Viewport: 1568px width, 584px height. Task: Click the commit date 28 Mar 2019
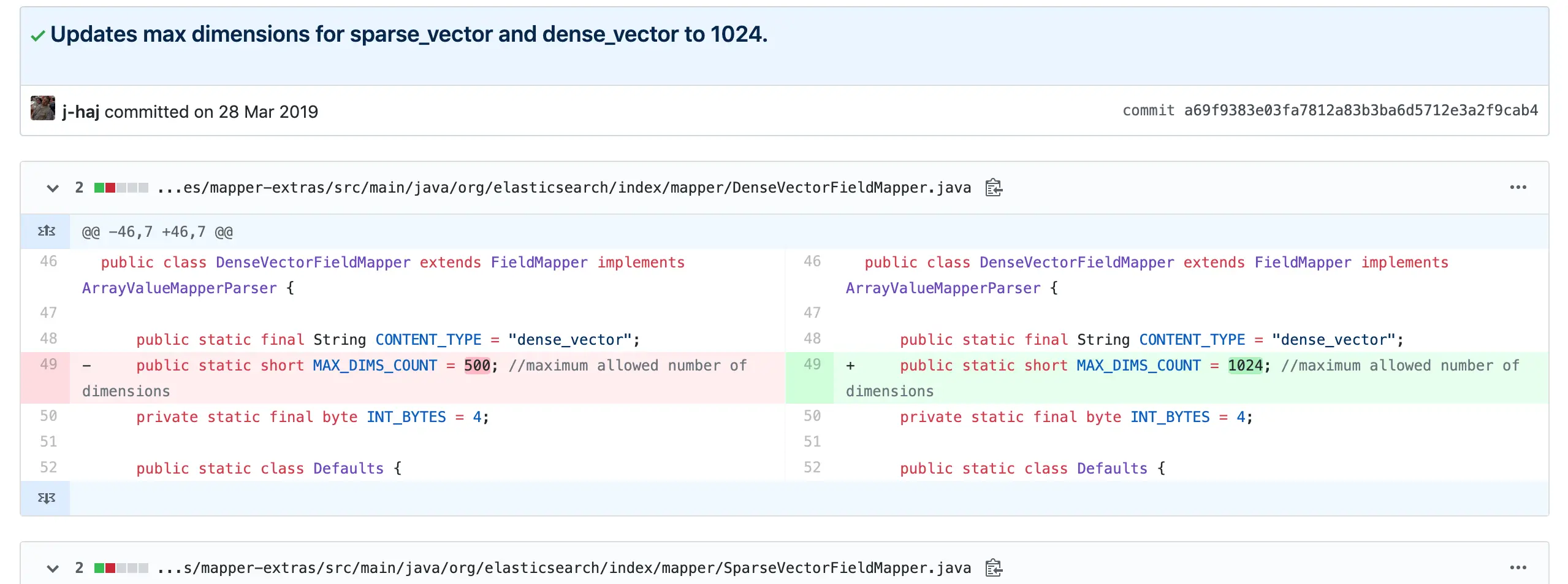(x=268, y=112)
